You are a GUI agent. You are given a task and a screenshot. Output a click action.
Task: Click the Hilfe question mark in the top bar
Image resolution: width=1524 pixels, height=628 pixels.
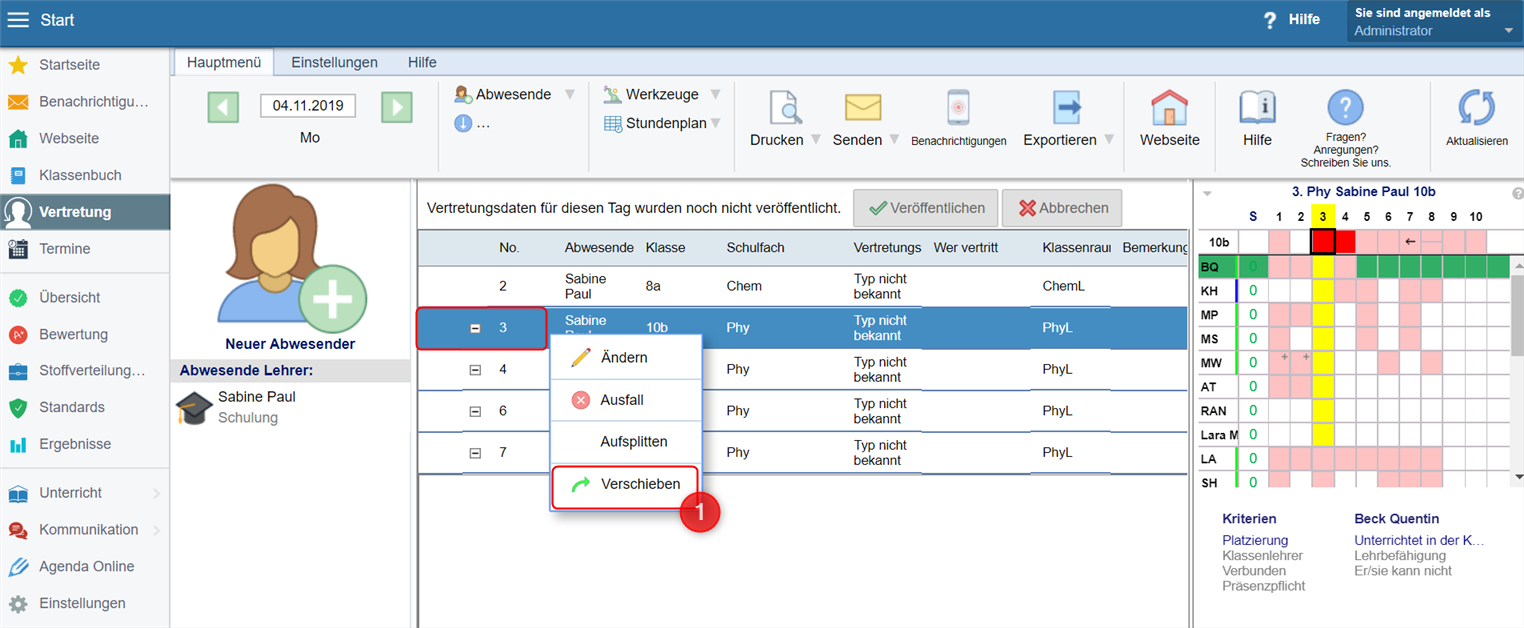[x=1270, y=20]
